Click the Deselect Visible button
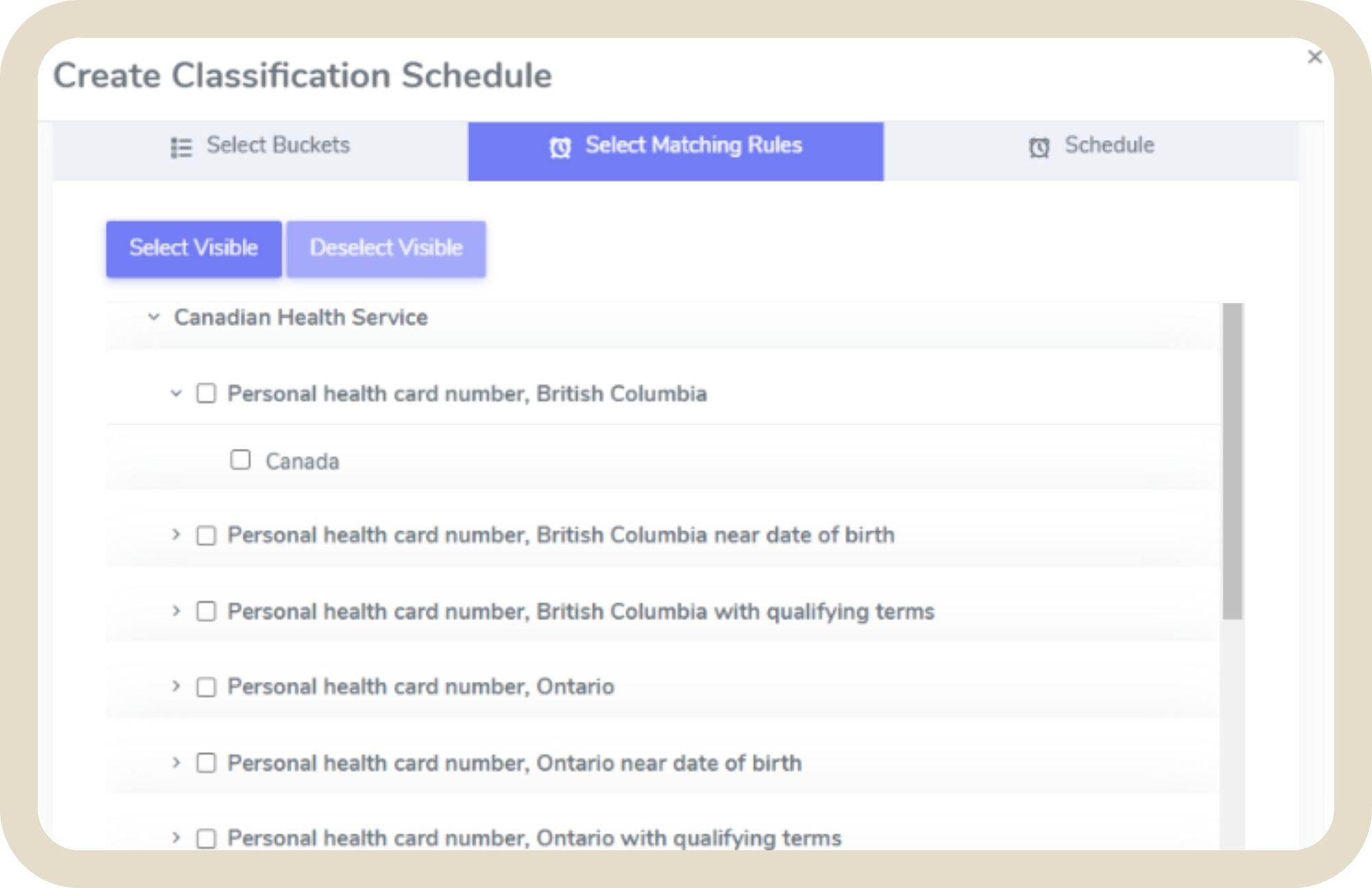This screenshot has height=888, width=1372. pos(386,247)
